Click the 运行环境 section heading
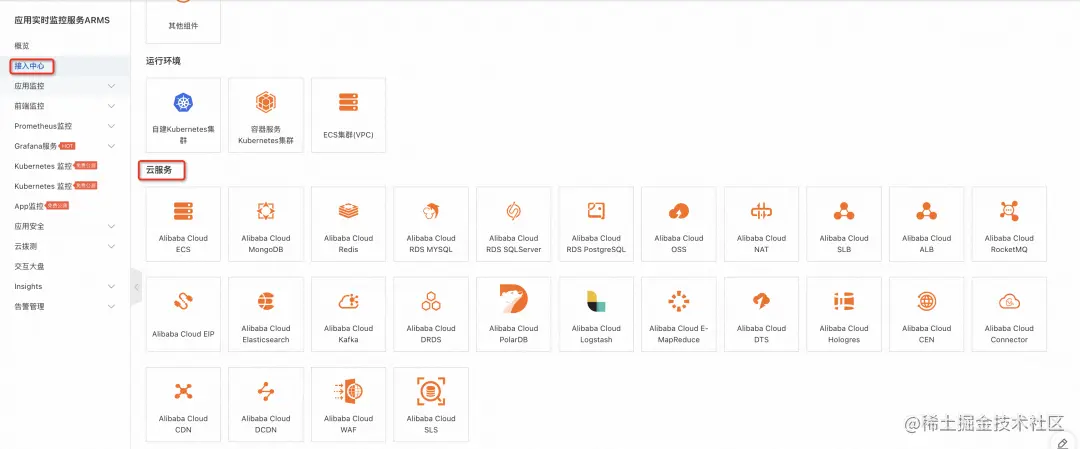Image resolution: width=1080 pixels, height=449 pixels. pyautogui.click(x=163, y=61)
